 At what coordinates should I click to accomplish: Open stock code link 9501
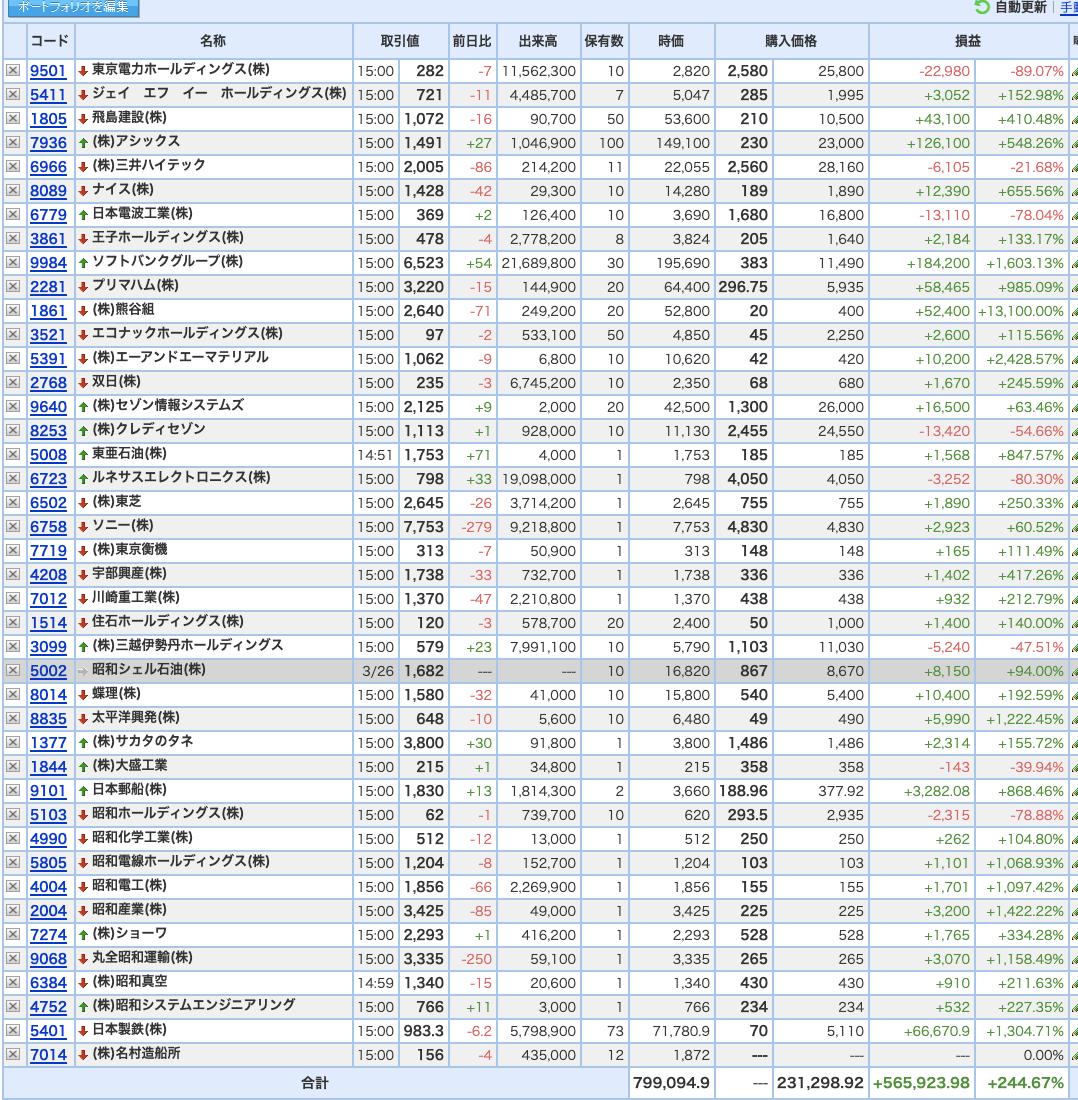pyautogui.click(x=48, y=71)
